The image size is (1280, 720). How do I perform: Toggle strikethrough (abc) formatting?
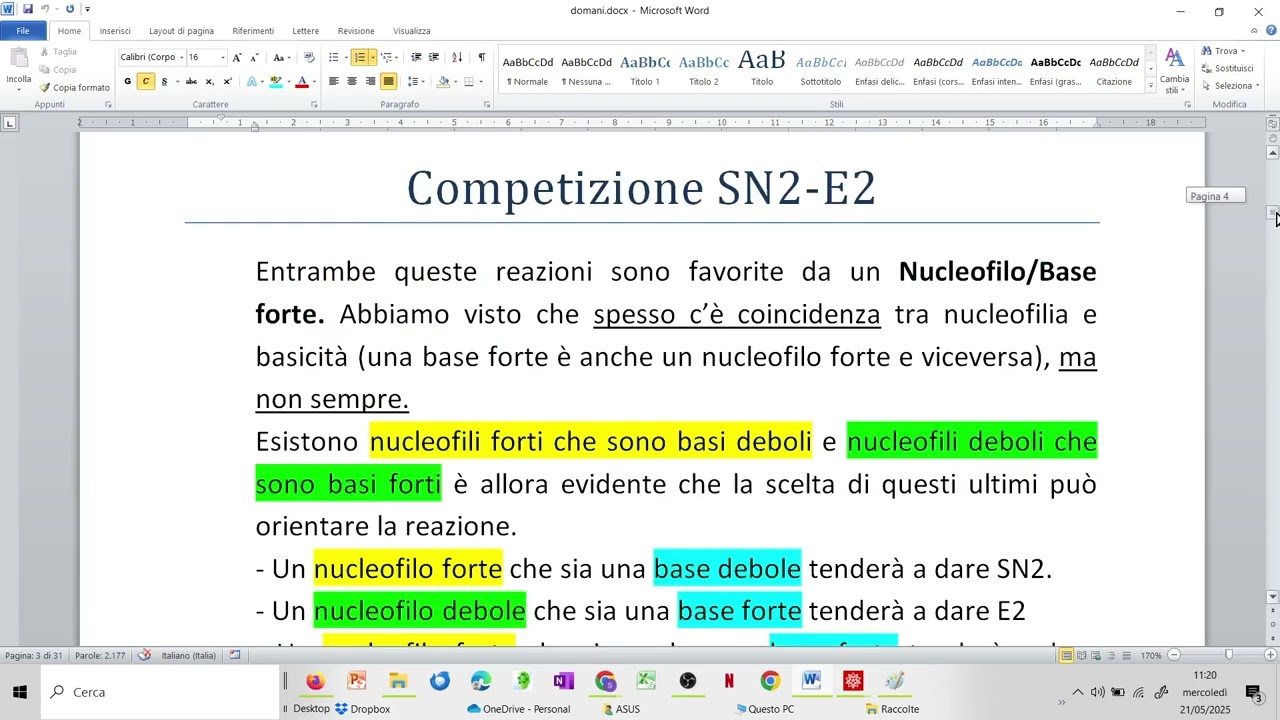click(x=191, y=81)
